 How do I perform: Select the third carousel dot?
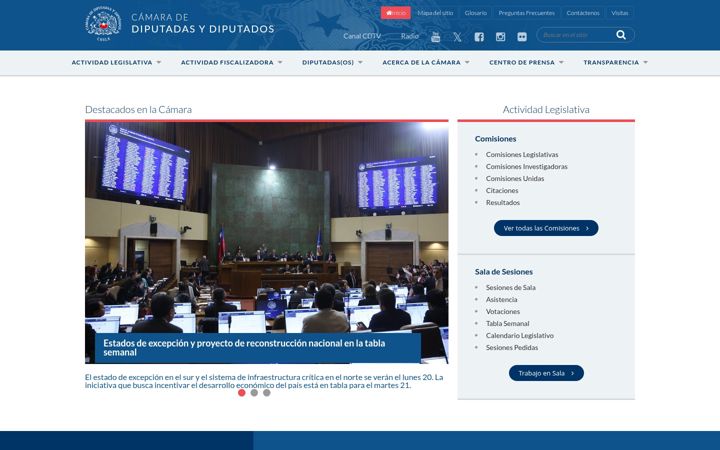coord(267,393)
